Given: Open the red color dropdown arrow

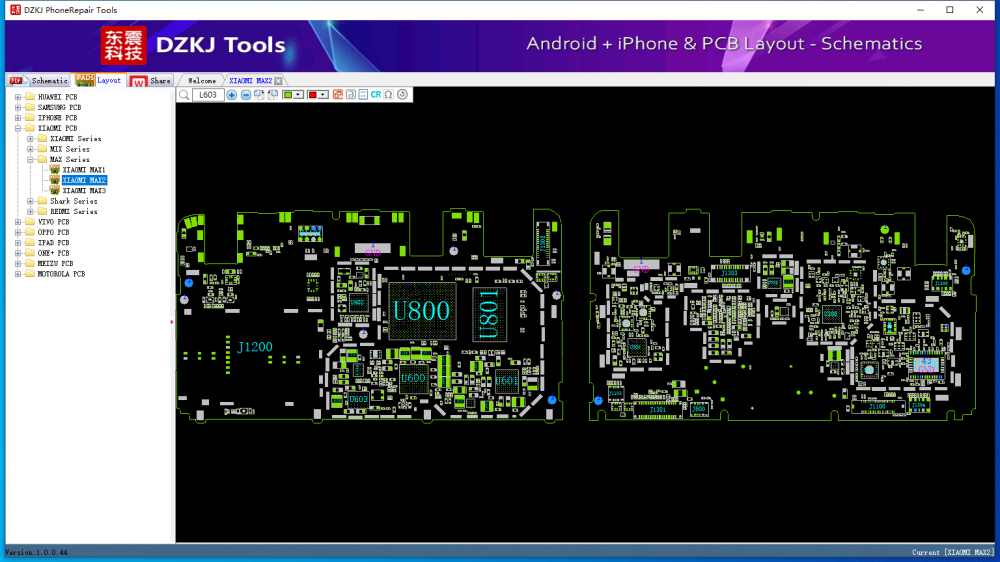Looking at the screenshot, I should [x=323, y=95].
